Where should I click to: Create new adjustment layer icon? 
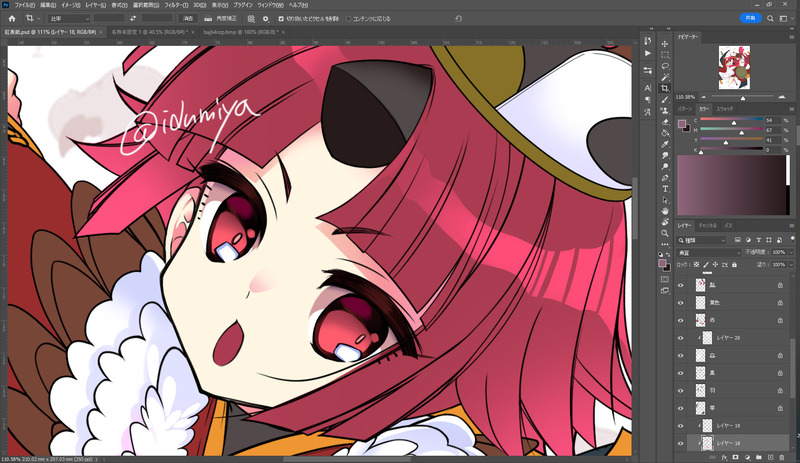(x=747, y=458)
